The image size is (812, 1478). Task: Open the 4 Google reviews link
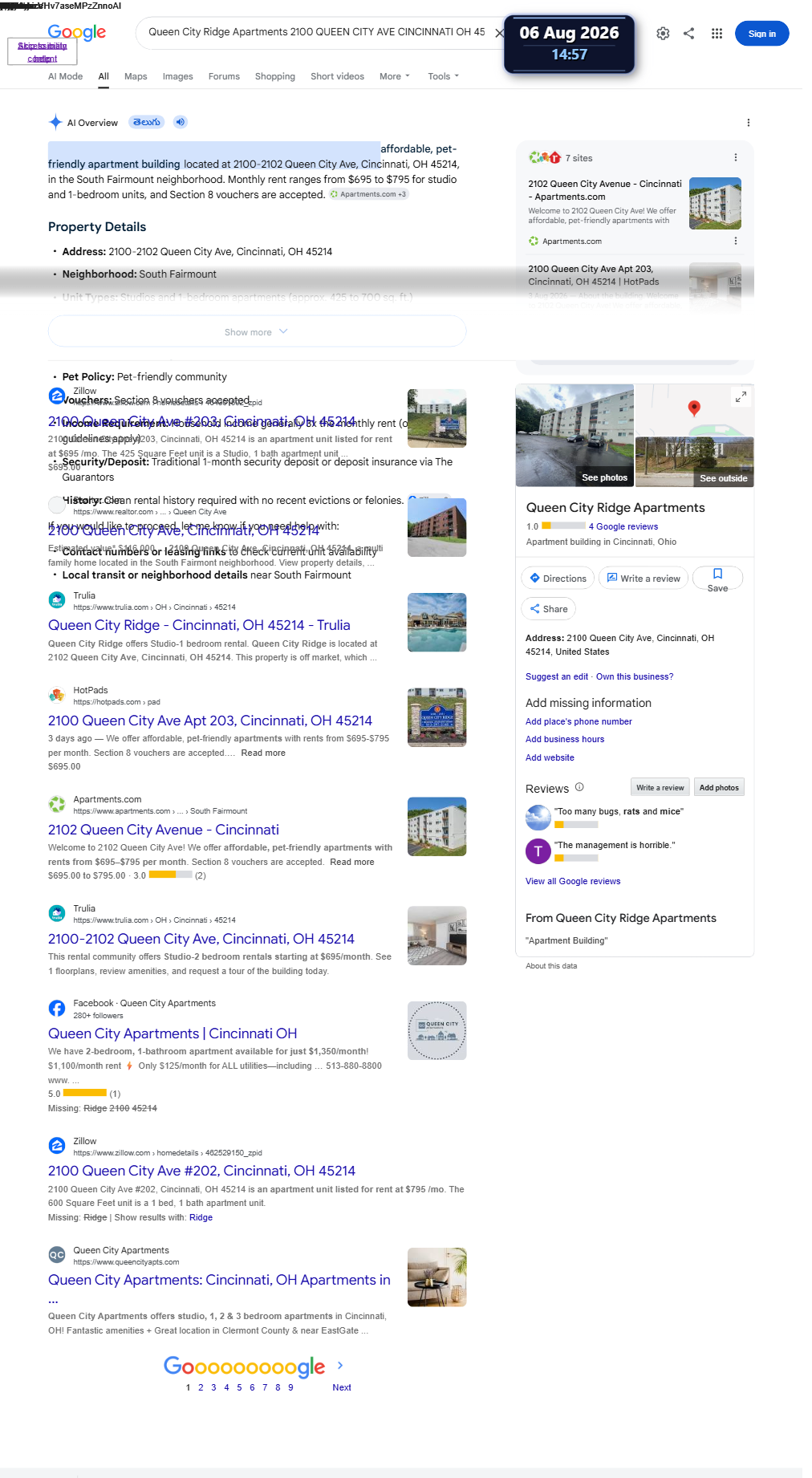(x=623, y=526)
